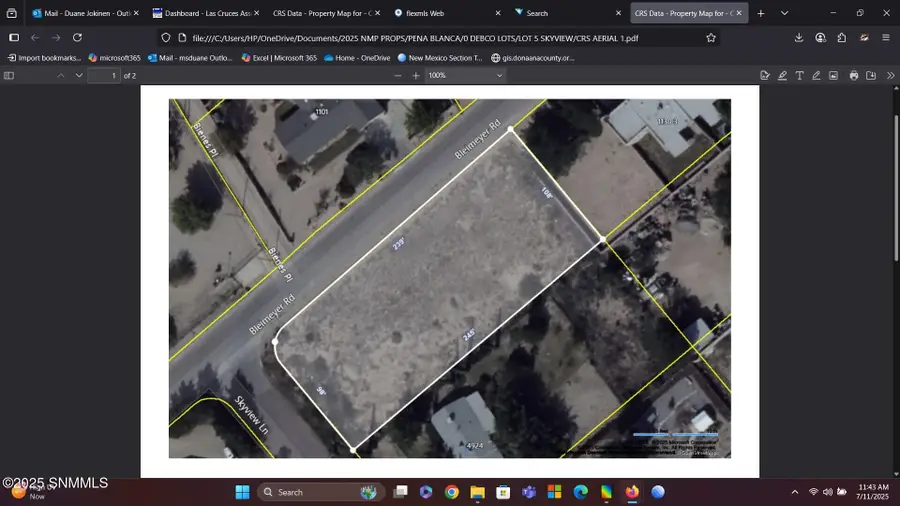The width and height of the screenshot is (900, 506).
Task: Open Firefox account menu
Action: click(820, 38)
